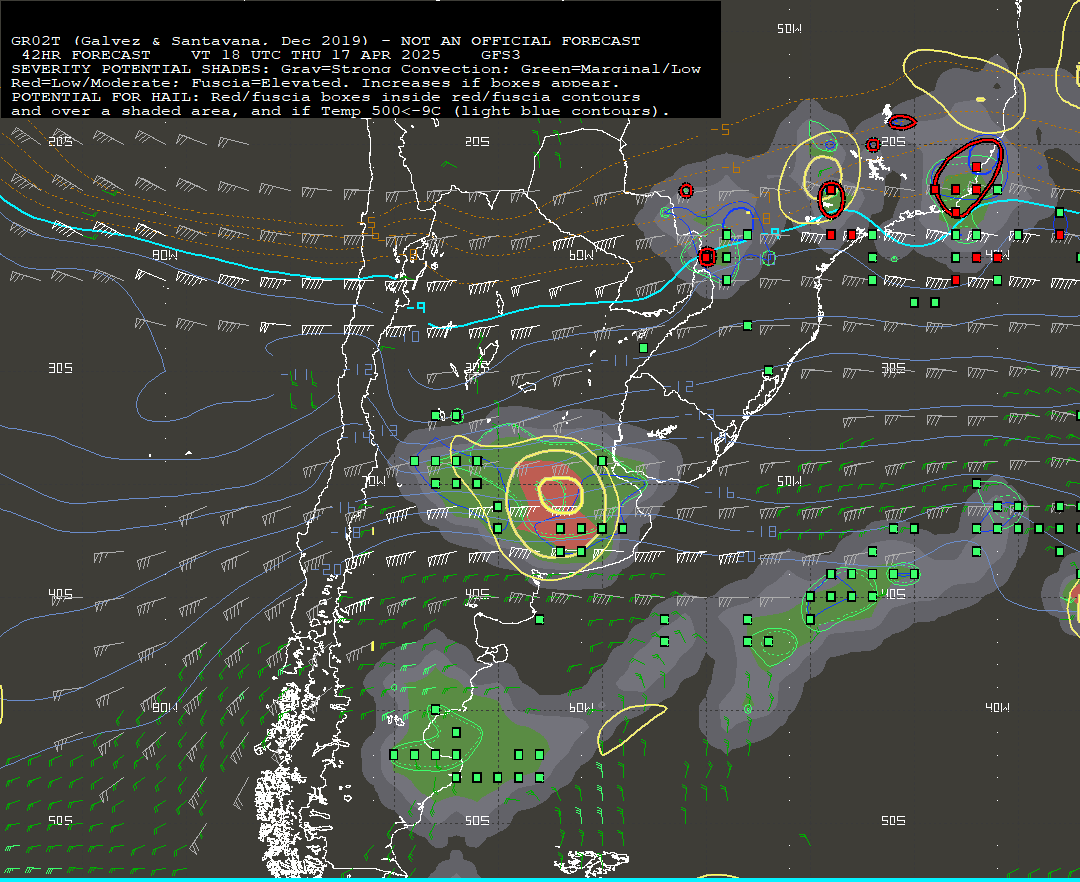The height and width of the screenshot is (882, 1080).
Task: Click the innermost yellow contour ring over Argentina
Action: 560,495
